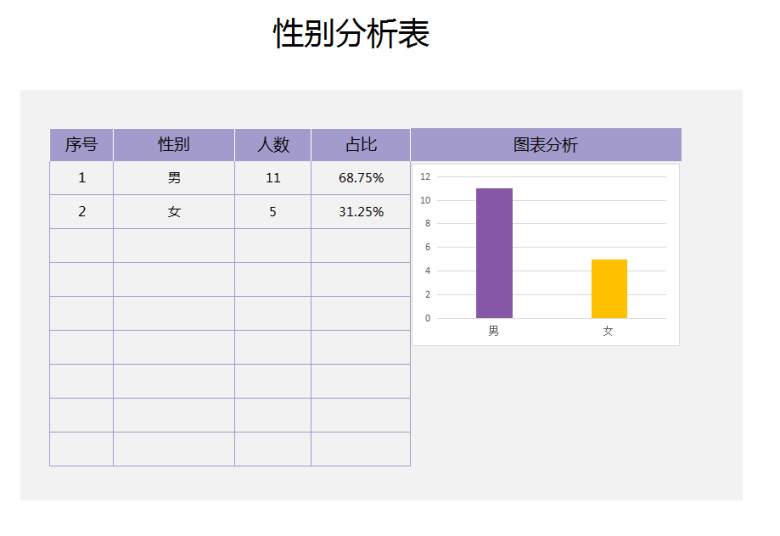The width and height of the screenshot is (780, 536).
Task: Click the 12 value on chart axis
Action: (x=425, y=177)
